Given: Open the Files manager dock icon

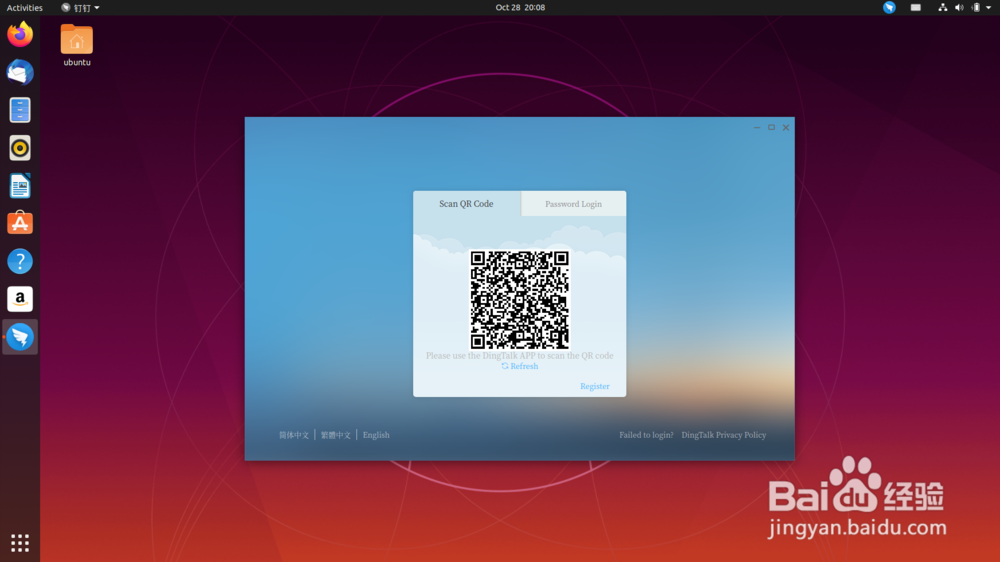Looking at the screenshot, I should pyautogui.click(x=20, y=110).
